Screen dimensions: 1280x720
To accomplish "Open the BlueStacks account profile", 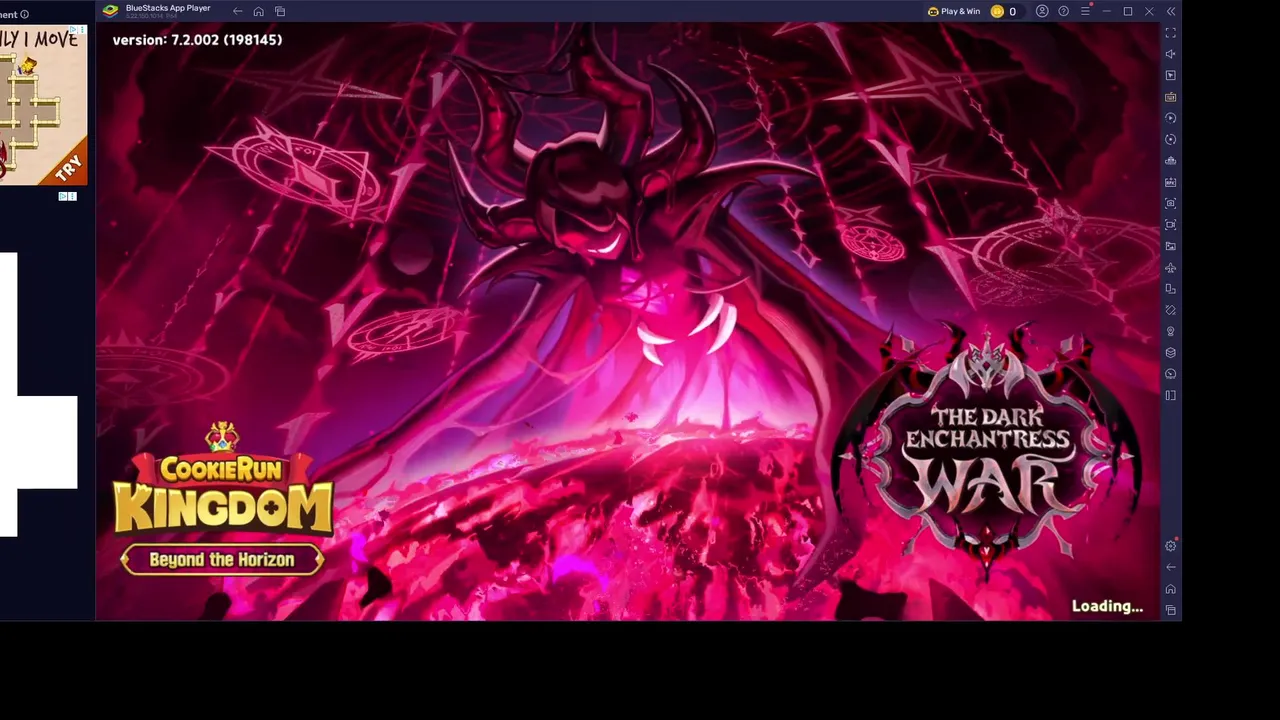I will tap(1042, 11).
